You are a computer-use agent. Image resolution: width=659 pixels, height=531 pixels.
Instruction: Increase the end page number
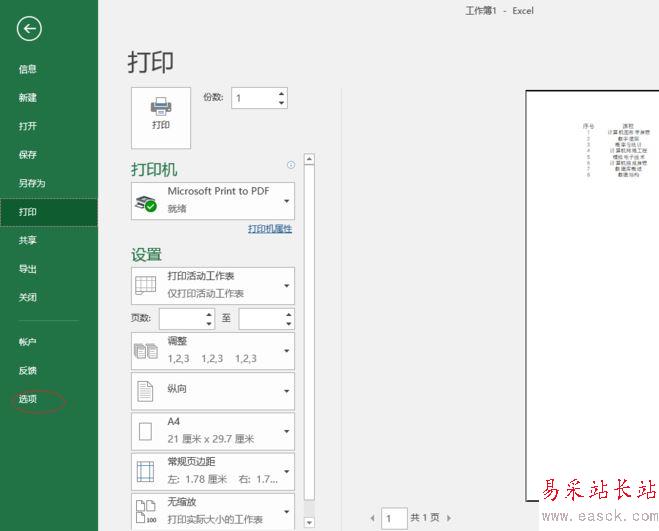[289, 314]
